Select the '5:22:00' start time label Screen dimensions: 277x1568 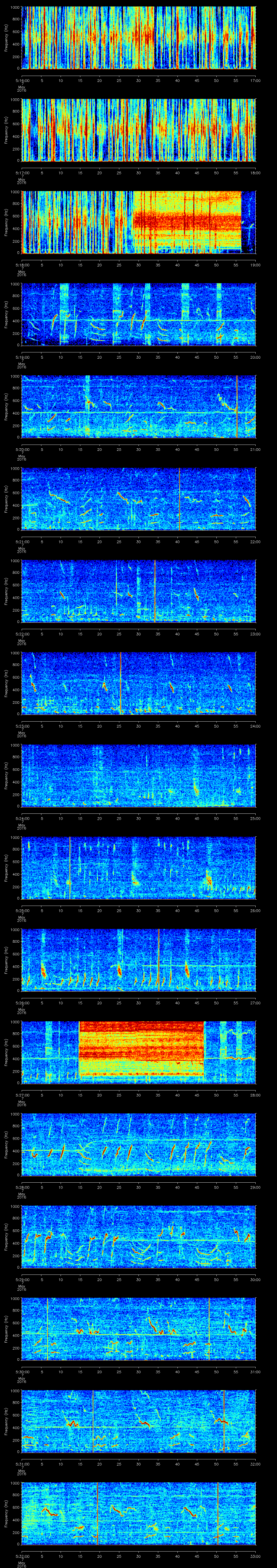[22, 634]
